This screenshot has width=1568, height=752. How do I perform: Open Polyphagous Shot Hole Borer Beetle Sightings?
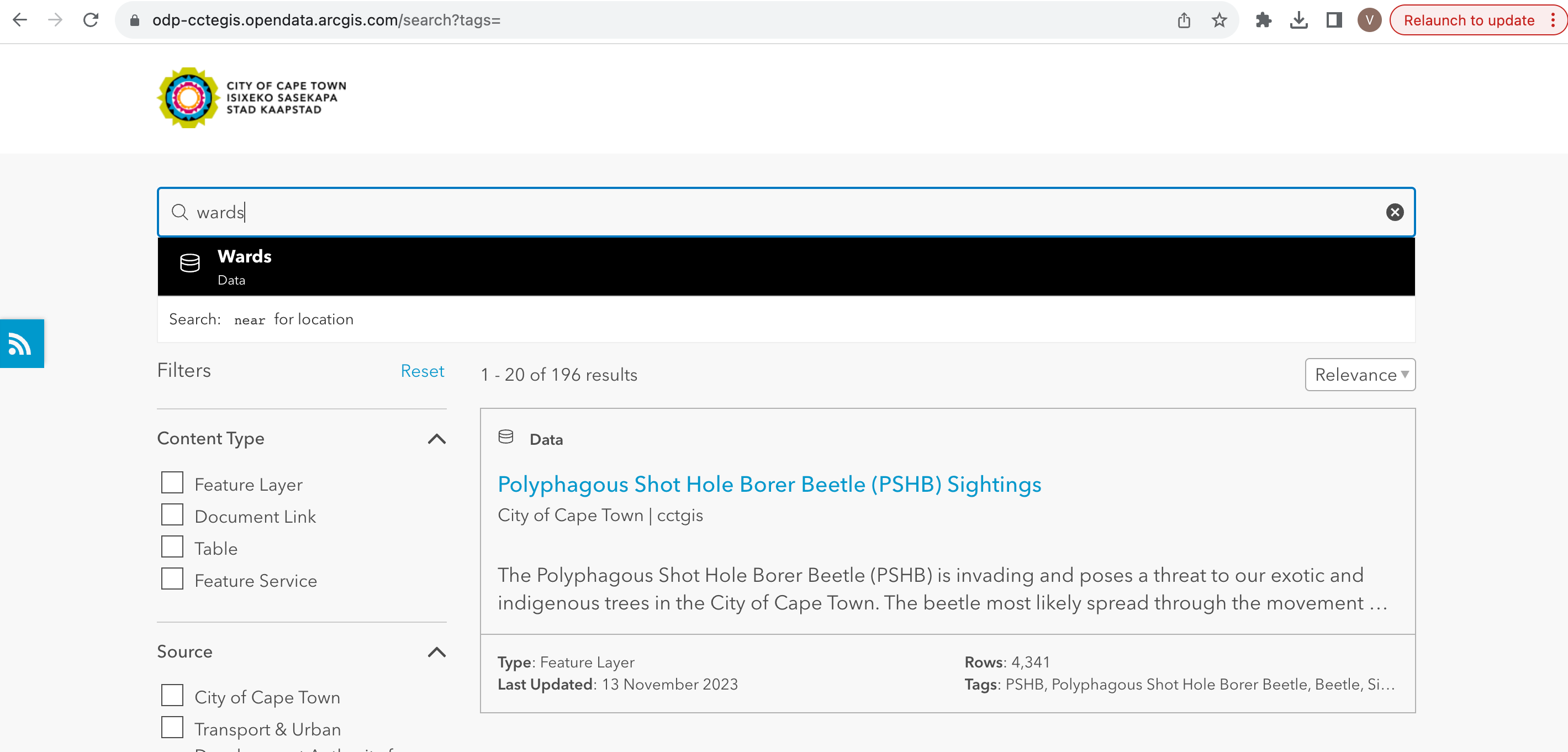pyautogui.click(x=769, y=484)
